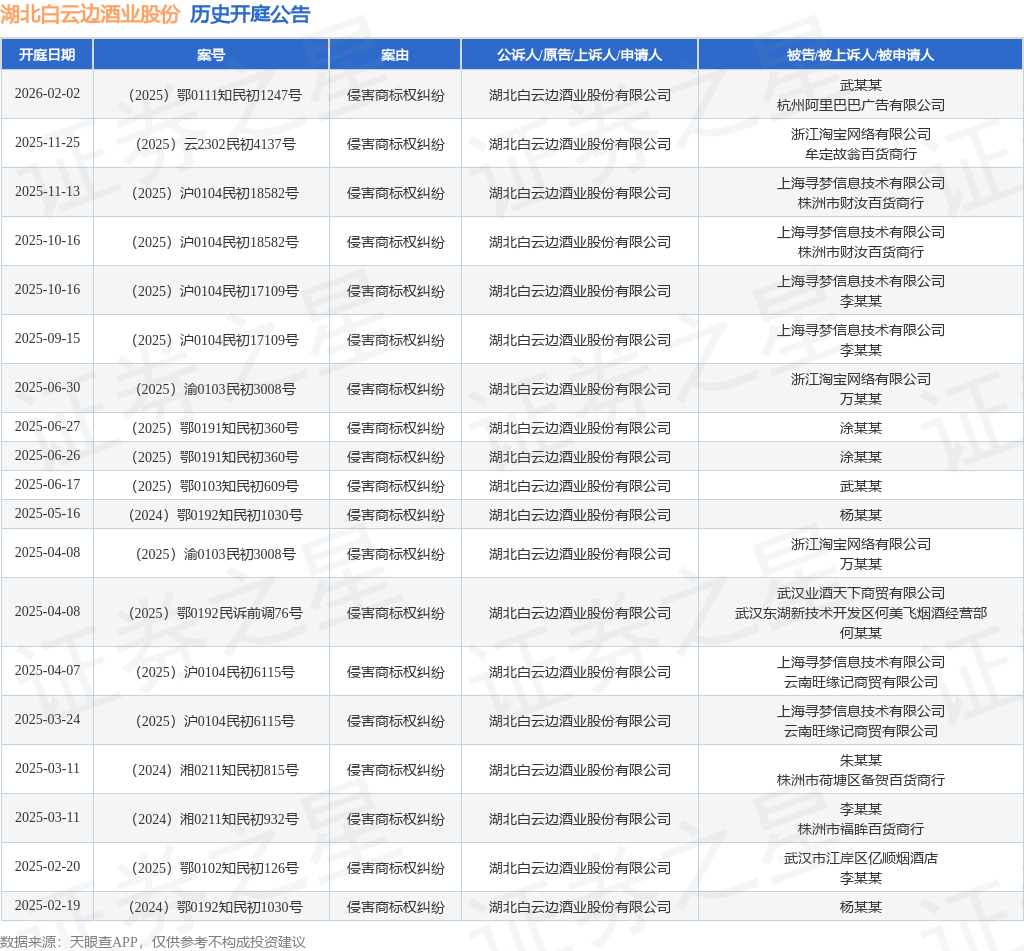Viewport: 1024px width, 951px height.
Task: Click the 案号 column header
Action: click(x=211, y=55)
